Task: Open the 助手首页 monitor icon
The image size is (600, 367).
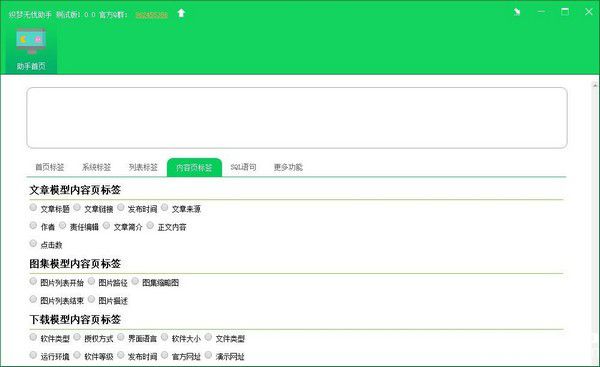Action: tap(31, 41)
